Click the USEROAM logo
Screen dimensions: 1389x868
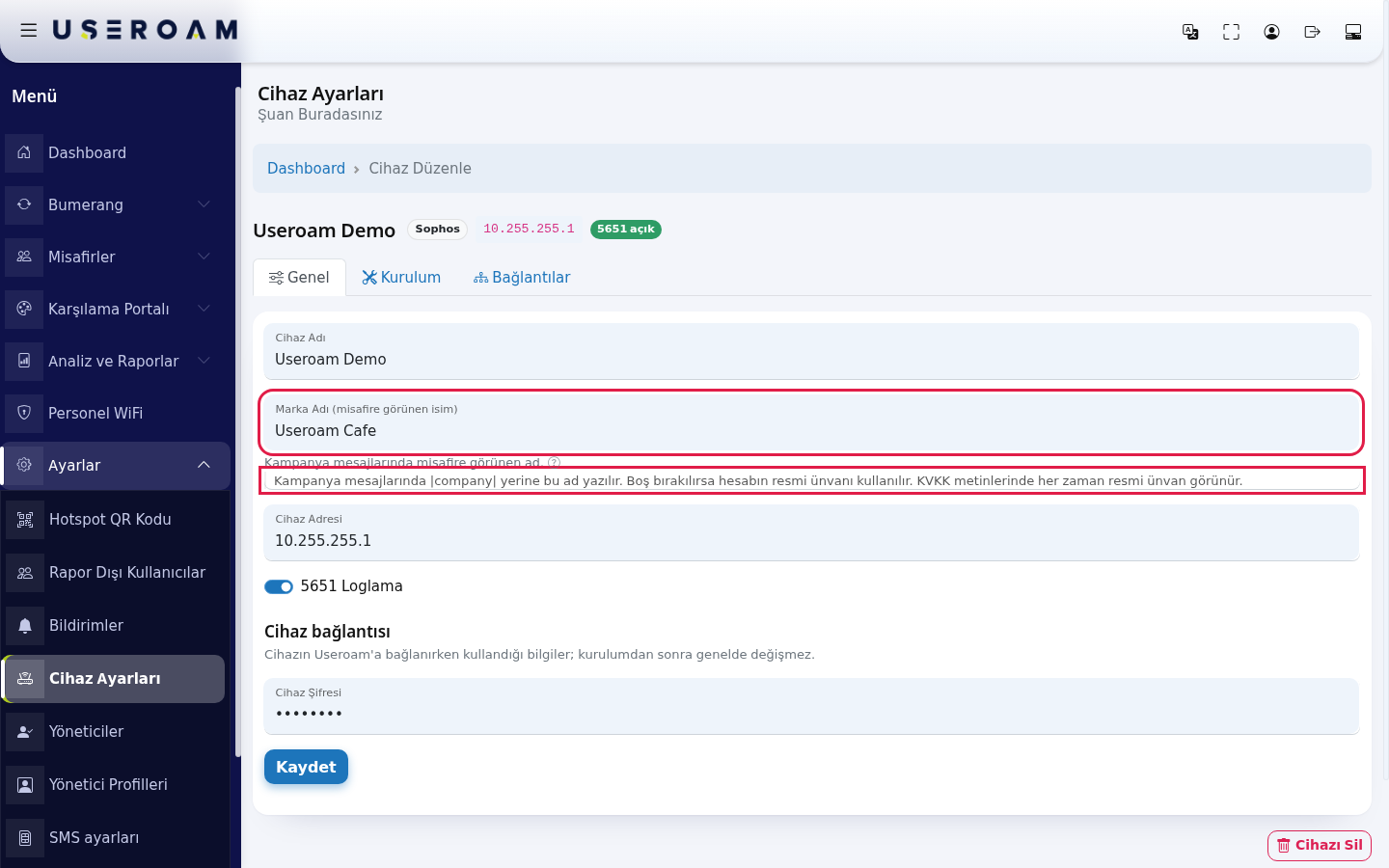[x=145, y=31]
